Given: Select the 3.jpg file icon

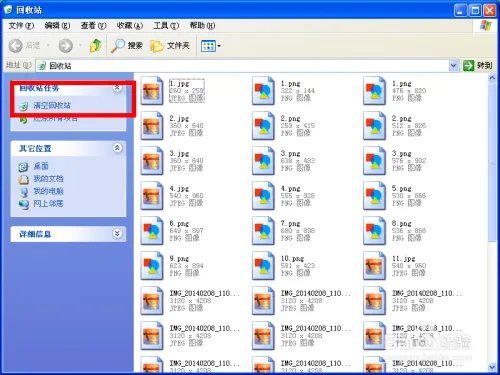Looking at the screenshot, I should 152,160.
